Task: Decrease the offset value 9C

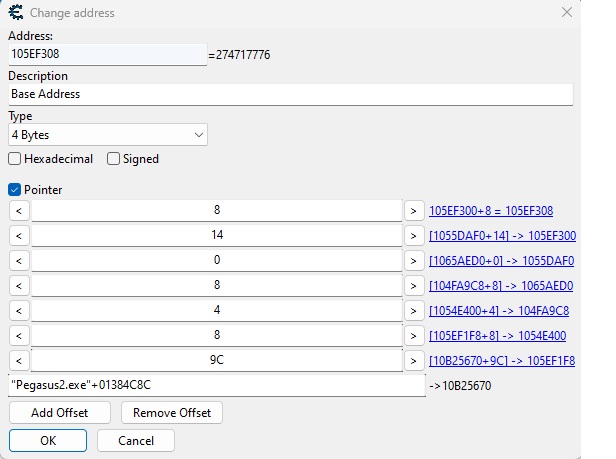Action: coord(19,360)
